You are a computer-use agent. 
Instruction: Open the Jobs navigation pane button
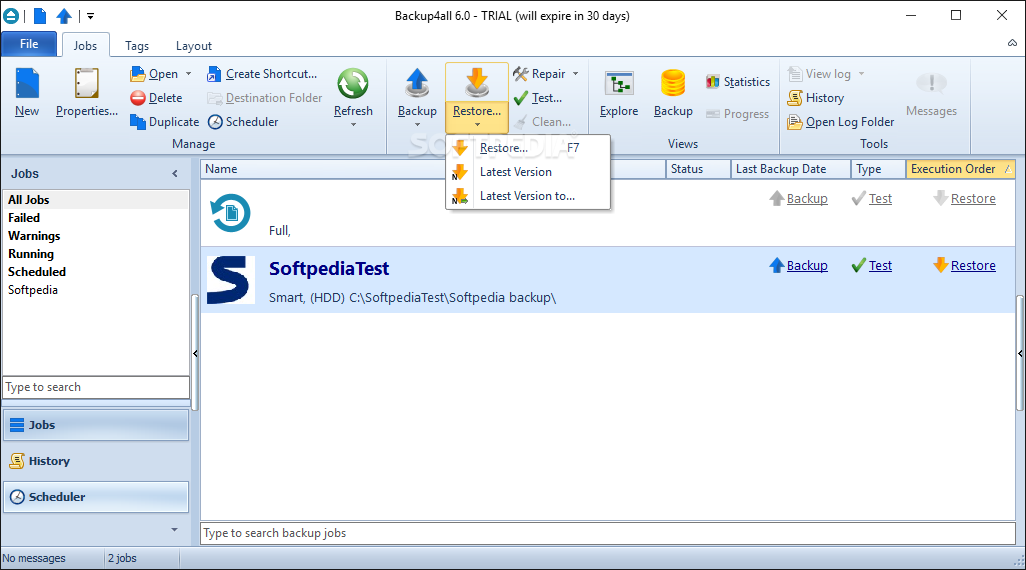[96, 425]
